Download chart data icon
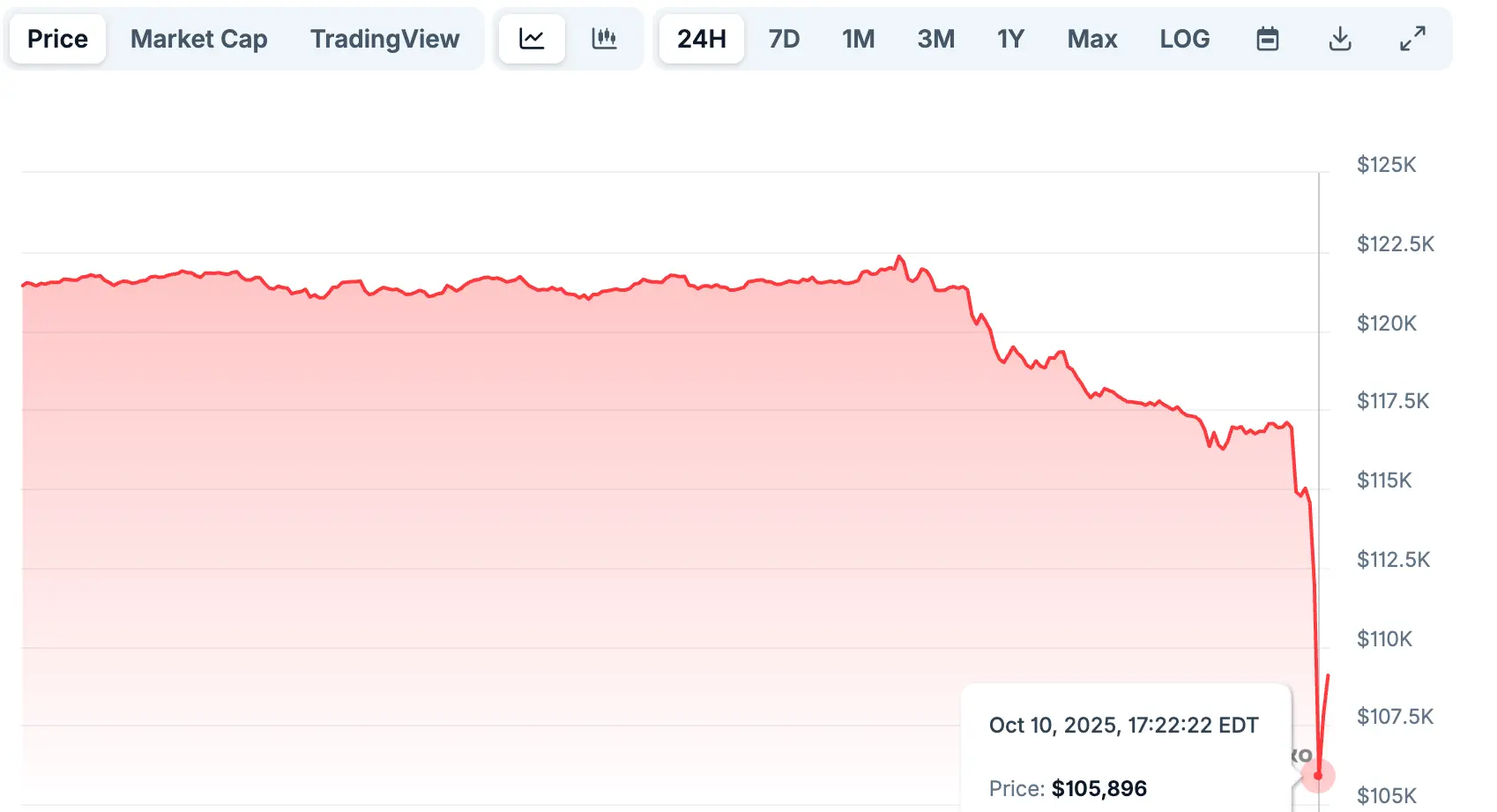This screenshot has width=1497, height=812. coord(1340,39)
